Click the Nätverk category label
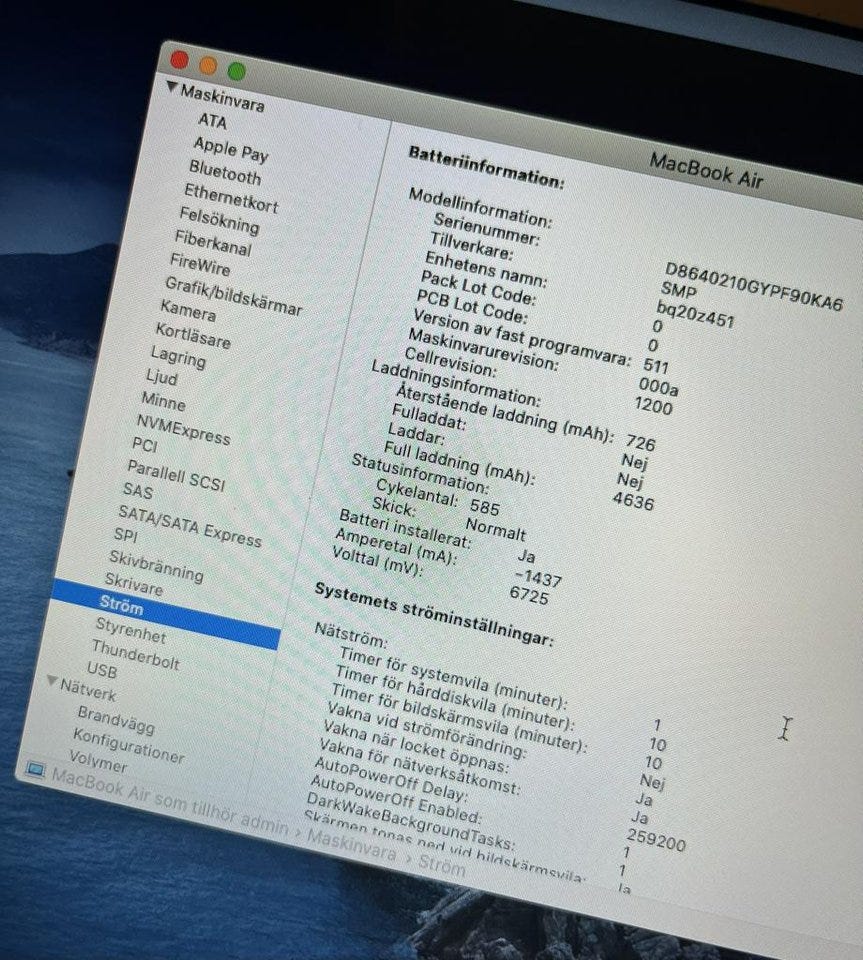The width and height of the screenshot is (863, 960). [x=88, y=690]
